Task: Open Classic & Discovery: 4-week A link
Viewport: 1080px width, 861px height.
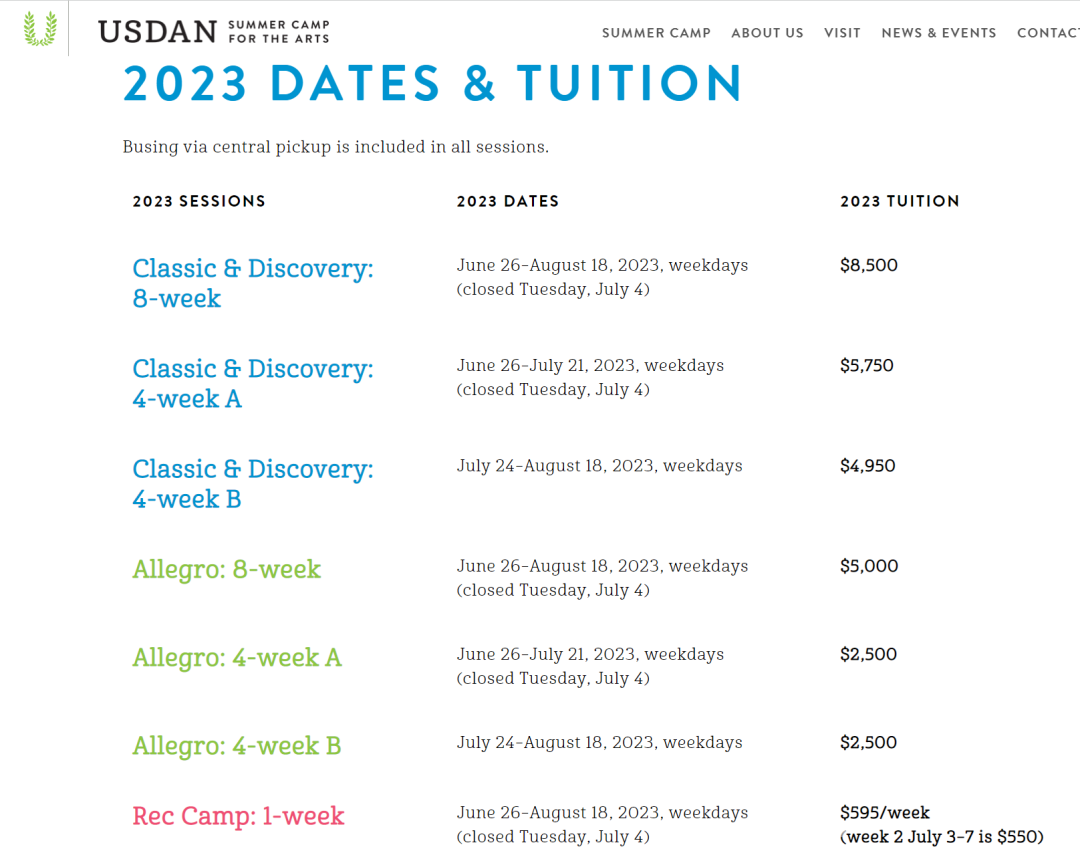Action: pyautogui.click(x=253, y=384)
